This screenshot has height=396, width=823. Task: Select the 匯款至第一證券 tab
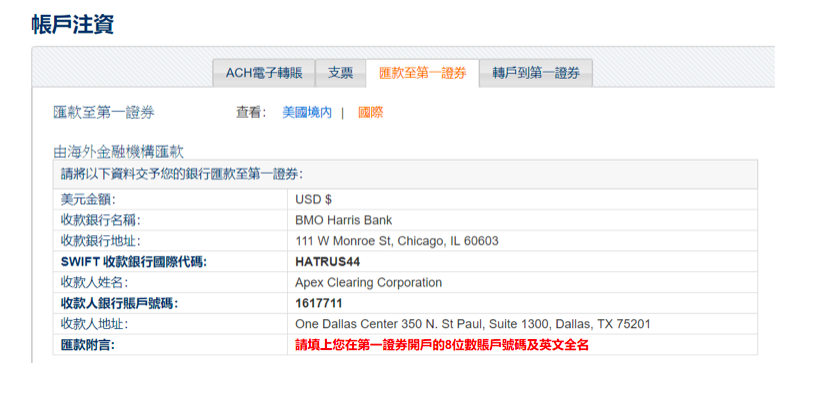423,73
